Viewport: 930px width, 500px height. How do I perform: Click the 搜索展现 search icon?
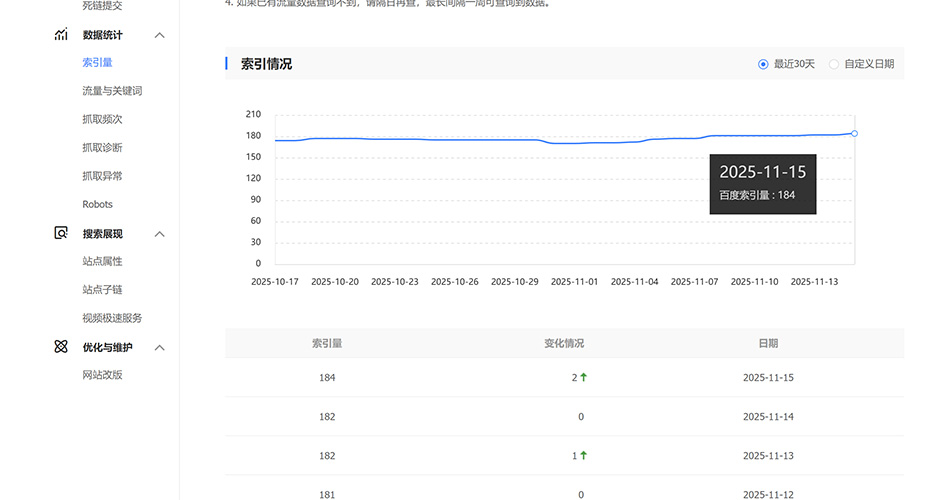click(61, 233)
